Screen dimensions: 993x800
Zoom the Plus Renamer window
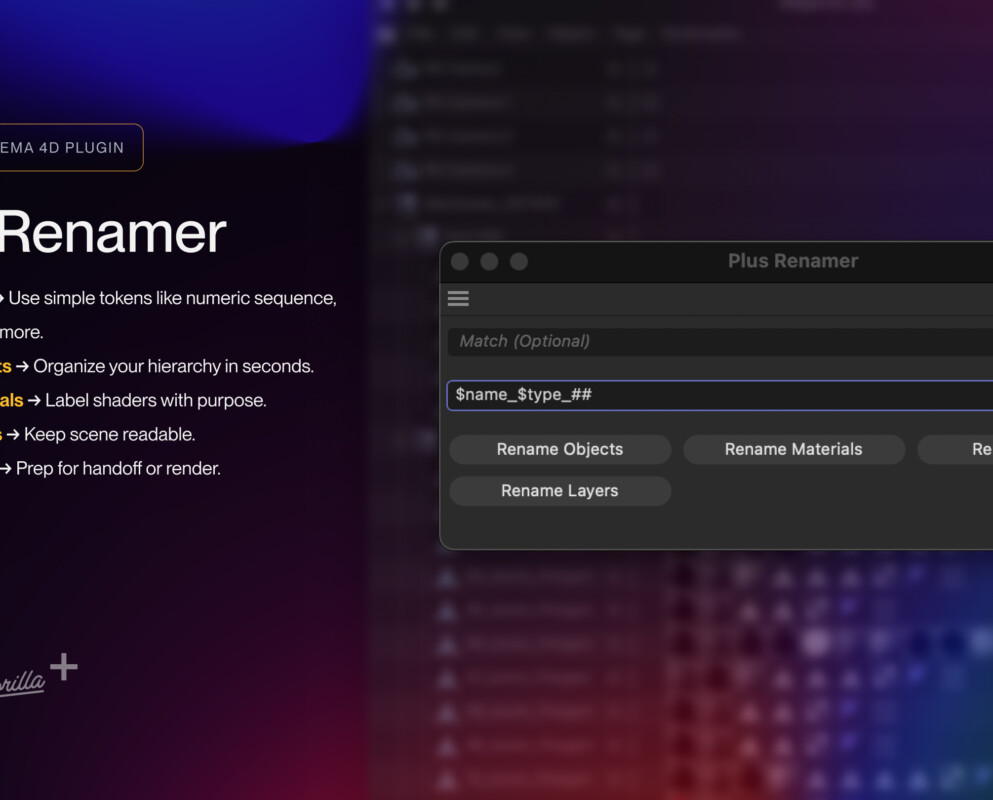tap(519, 262)
